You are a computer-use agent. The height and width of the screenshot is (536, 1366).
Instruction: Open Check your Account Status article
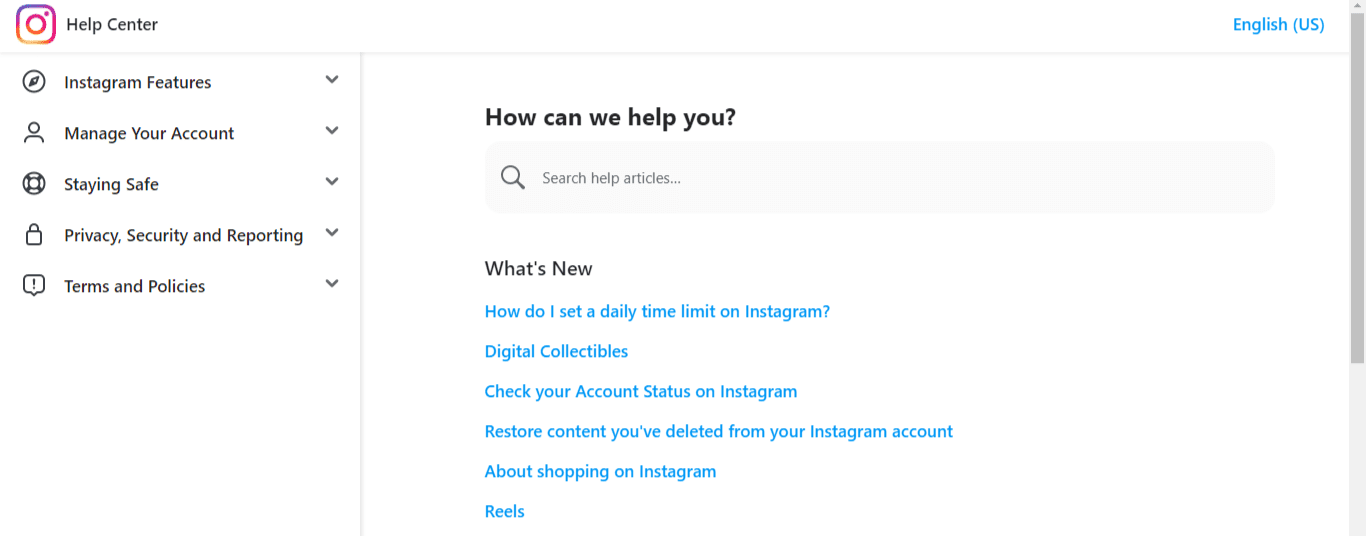click(641, 392)
